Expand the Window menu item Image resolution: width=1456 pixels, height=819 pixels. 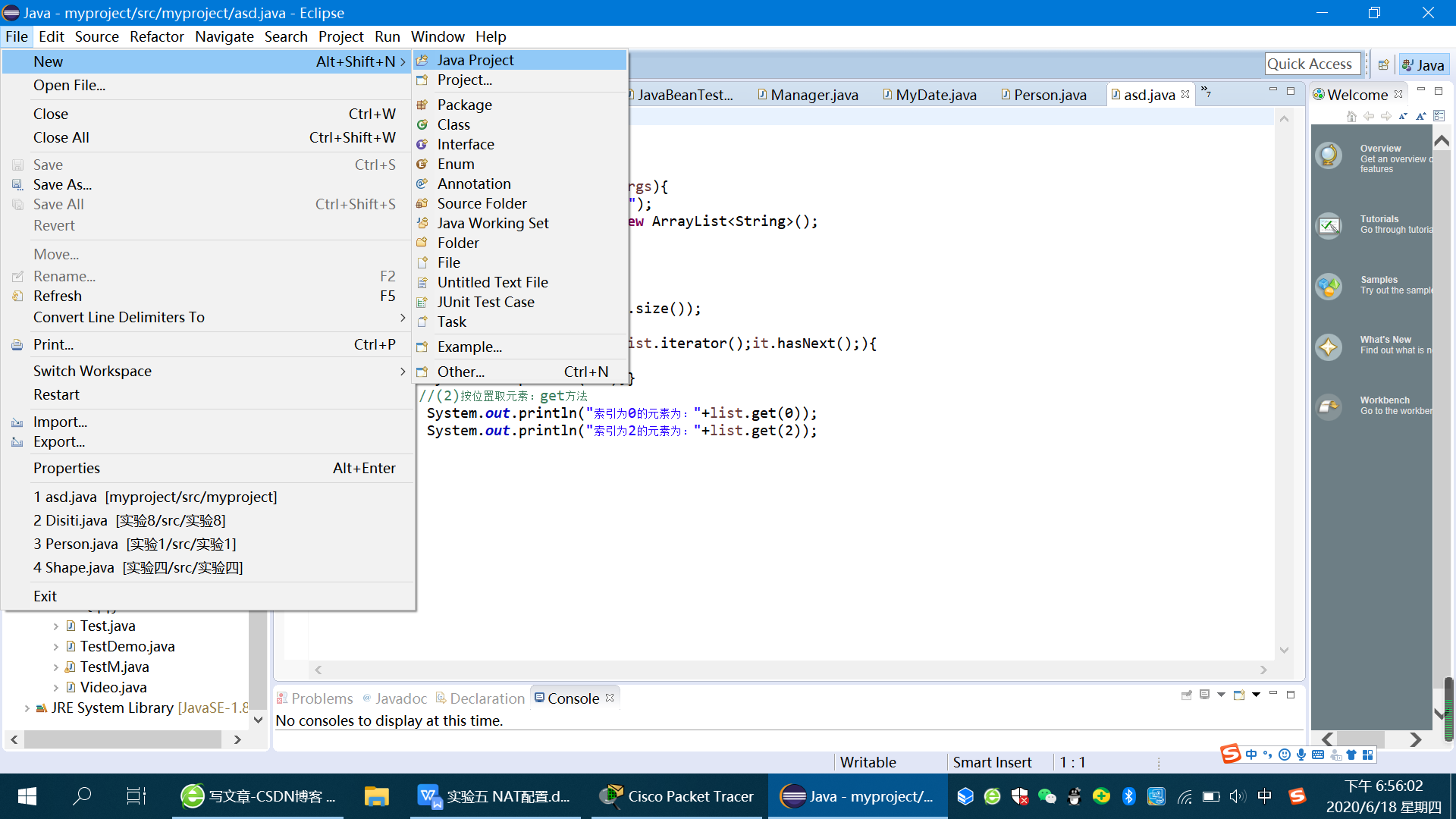(x=437, y=37)
